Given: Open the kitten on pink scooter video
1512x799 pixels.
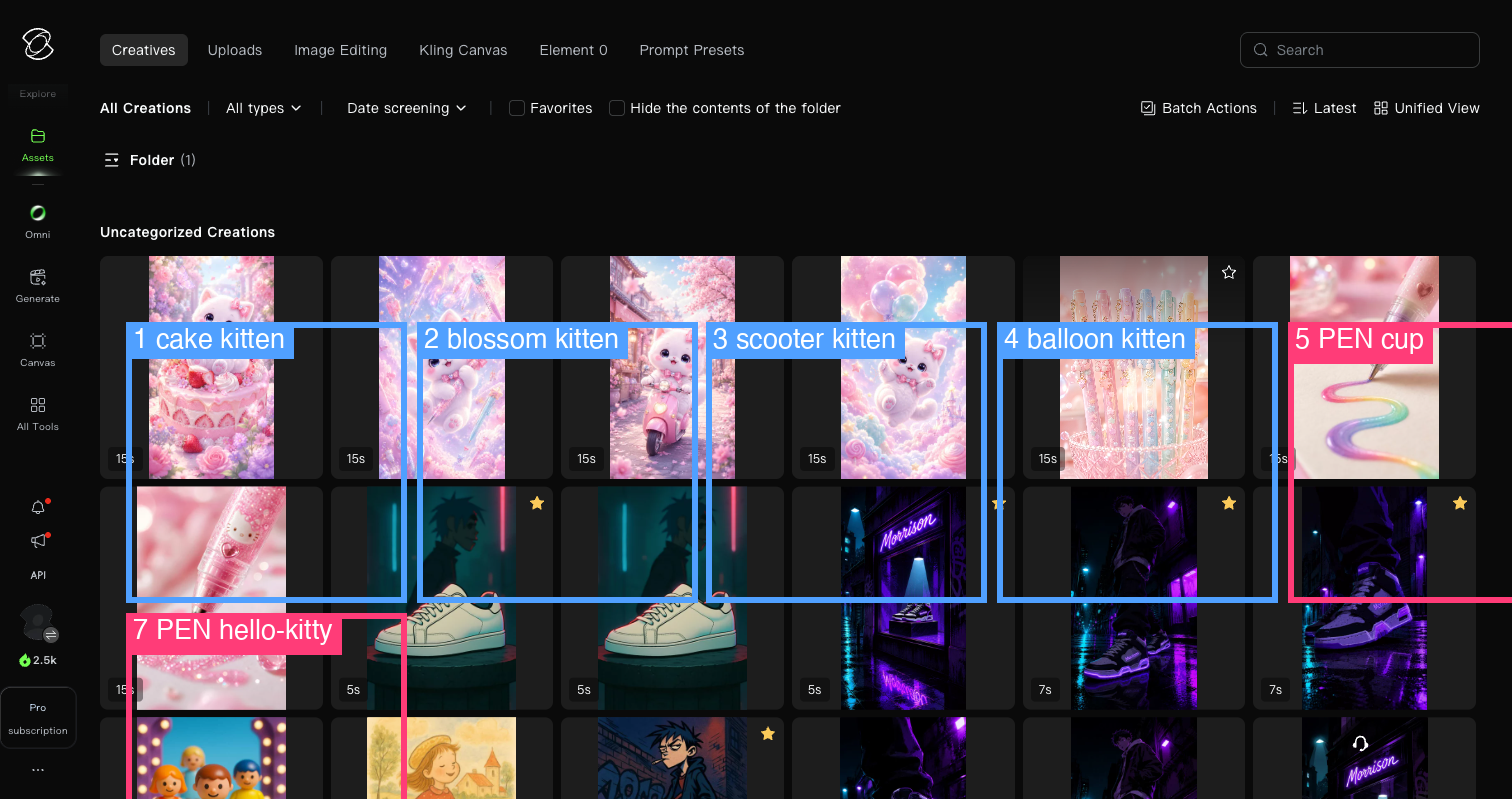Looking at the screenshot, I should 673,367.
